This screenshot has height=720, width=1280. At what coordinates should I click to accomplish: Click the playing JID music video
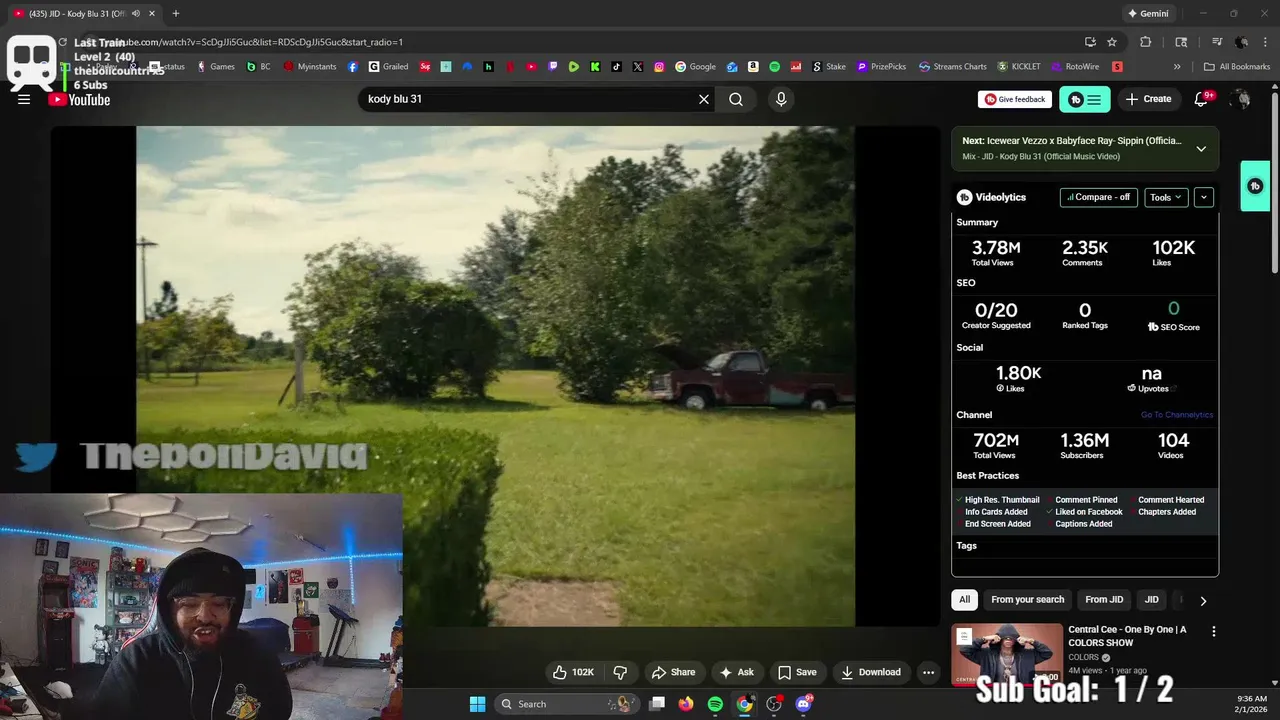pyautogui.click(x=495, y=376)
